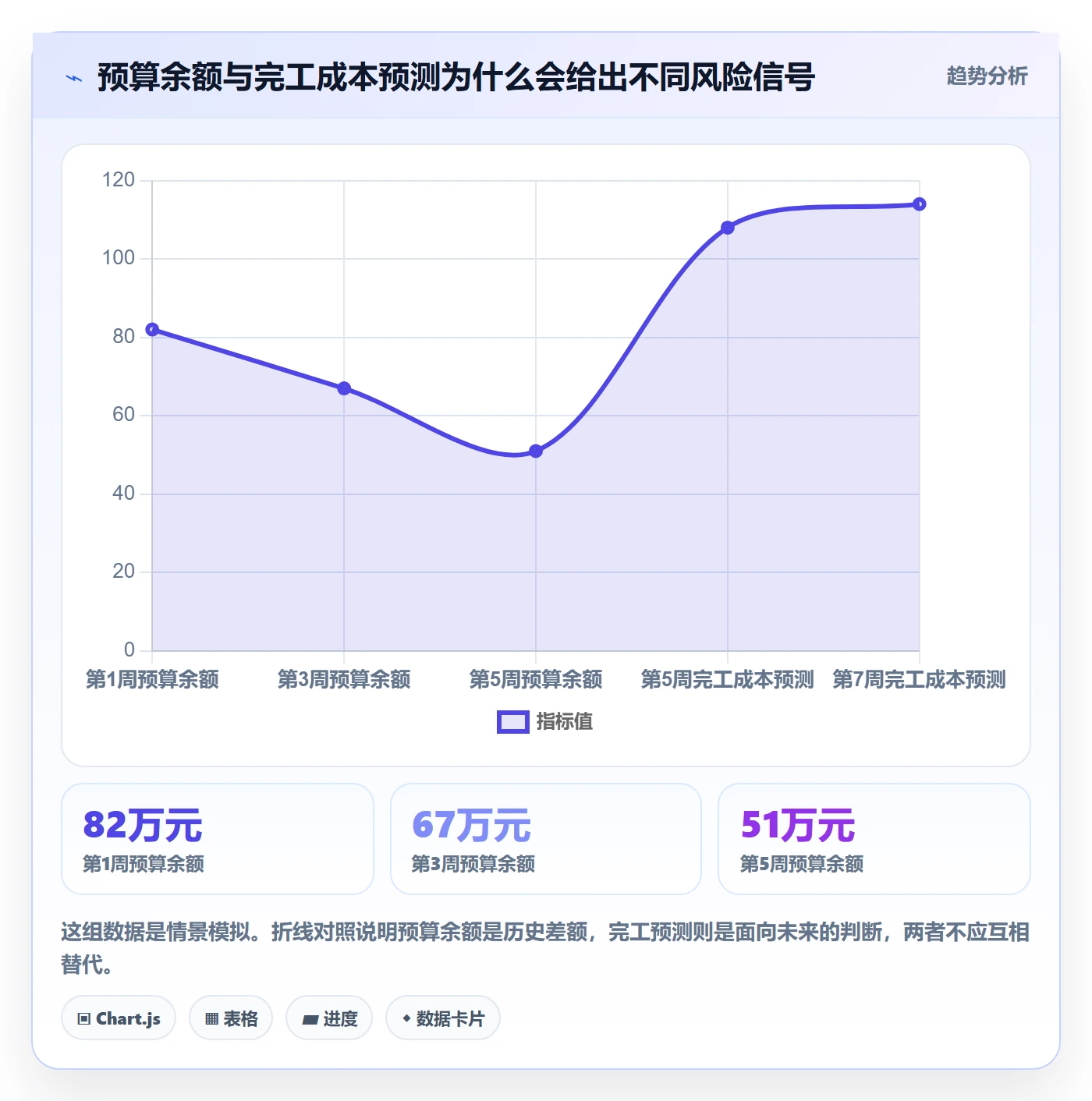Open the 67万元 stat card

(x=546, y=839)
